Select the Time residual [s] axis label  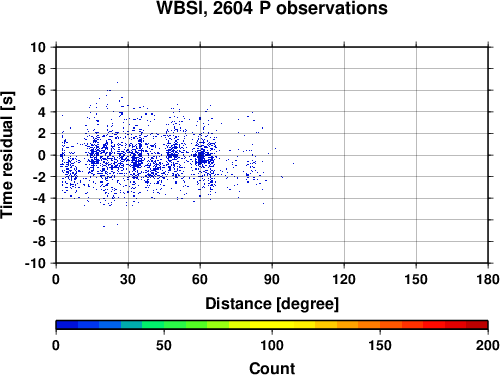click(x=8, y=155)
